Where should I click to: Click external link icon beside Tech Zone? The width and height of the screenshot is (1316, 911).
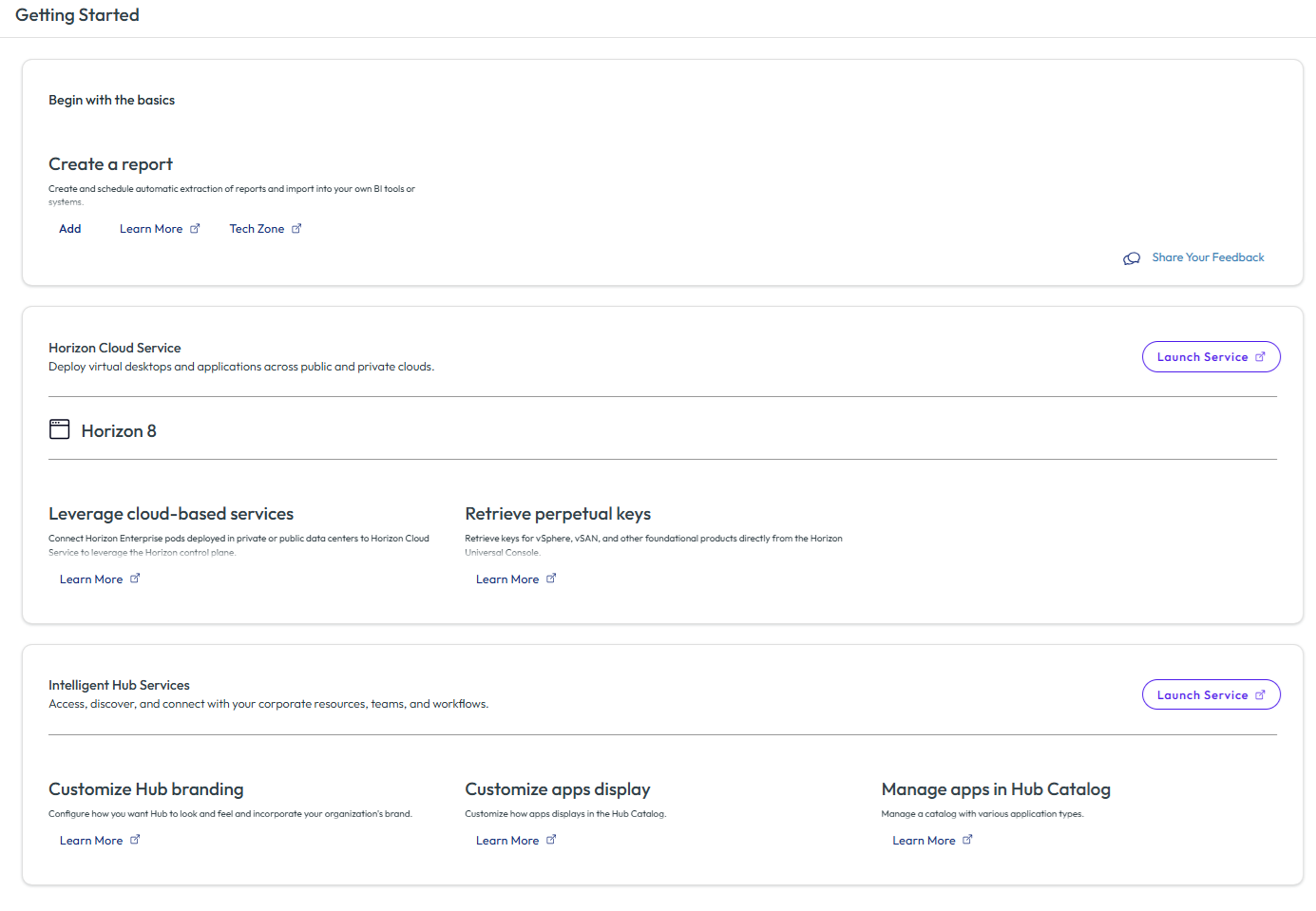pos(296,228)
